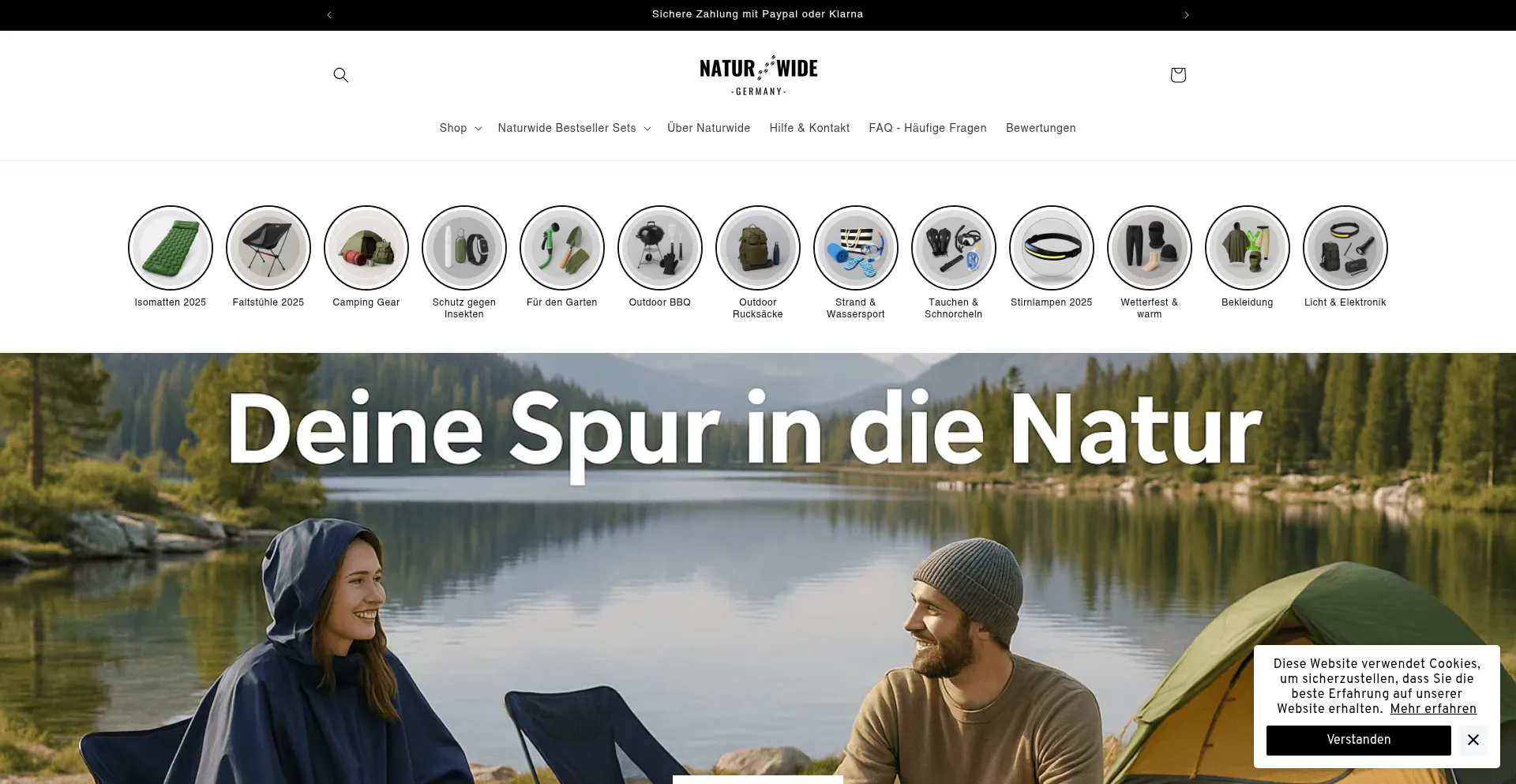1516x784 pixels.
Task: Choose the Camping Gear tent icon
Action: (x=366, y=248)
